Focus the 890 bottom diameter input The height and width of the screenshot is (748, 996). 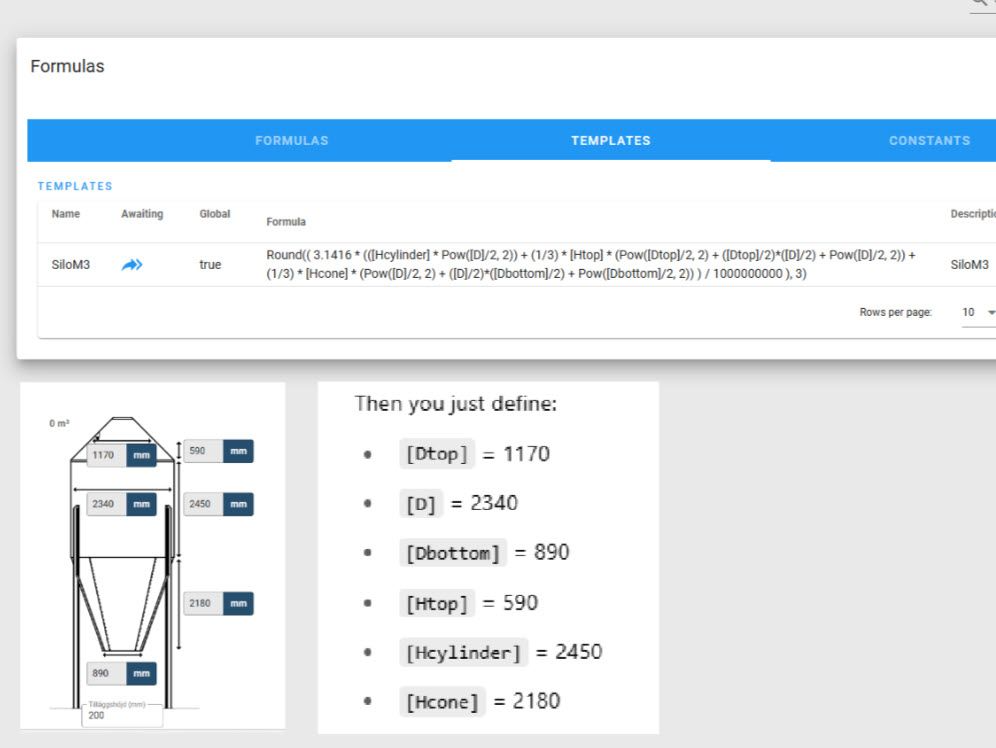click(x=106, y=674)
